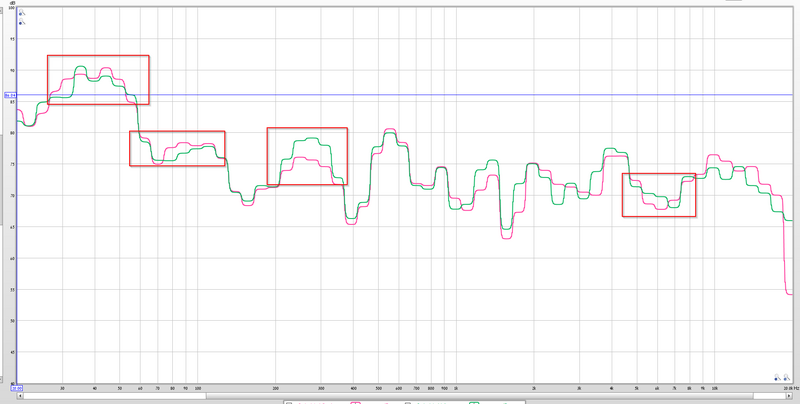Click the blue frequency cursor value label
The image size is (800, 404).
(17, 388)
